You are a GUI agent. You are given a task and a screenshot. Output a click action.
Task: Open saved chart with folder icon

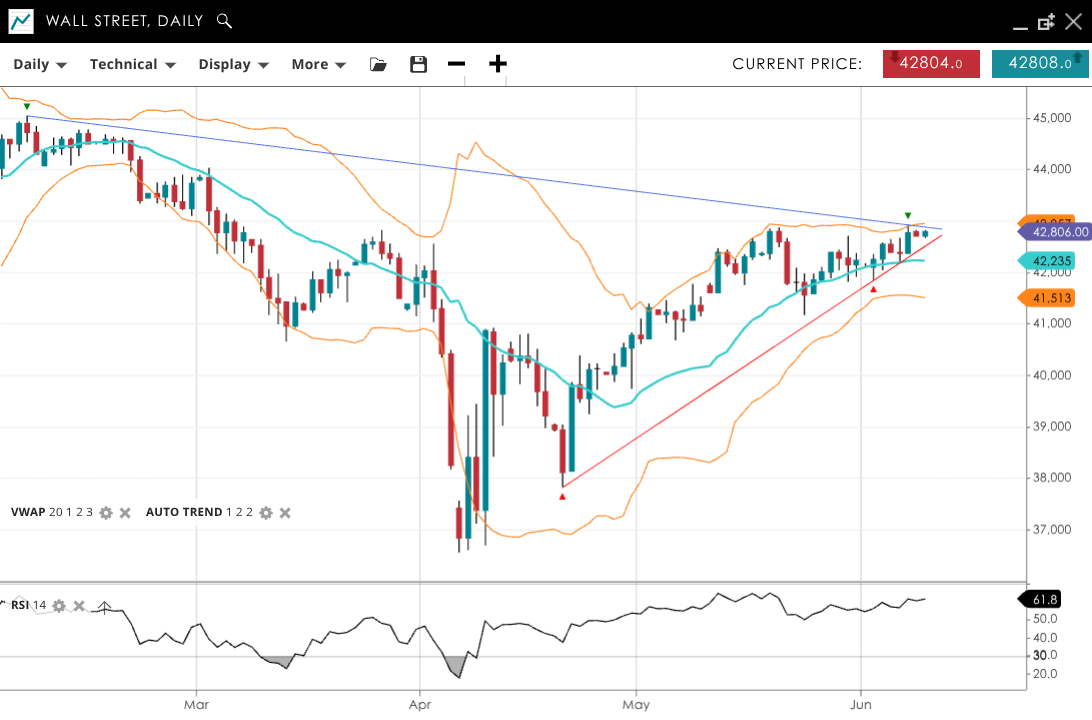tap(378, 64)
